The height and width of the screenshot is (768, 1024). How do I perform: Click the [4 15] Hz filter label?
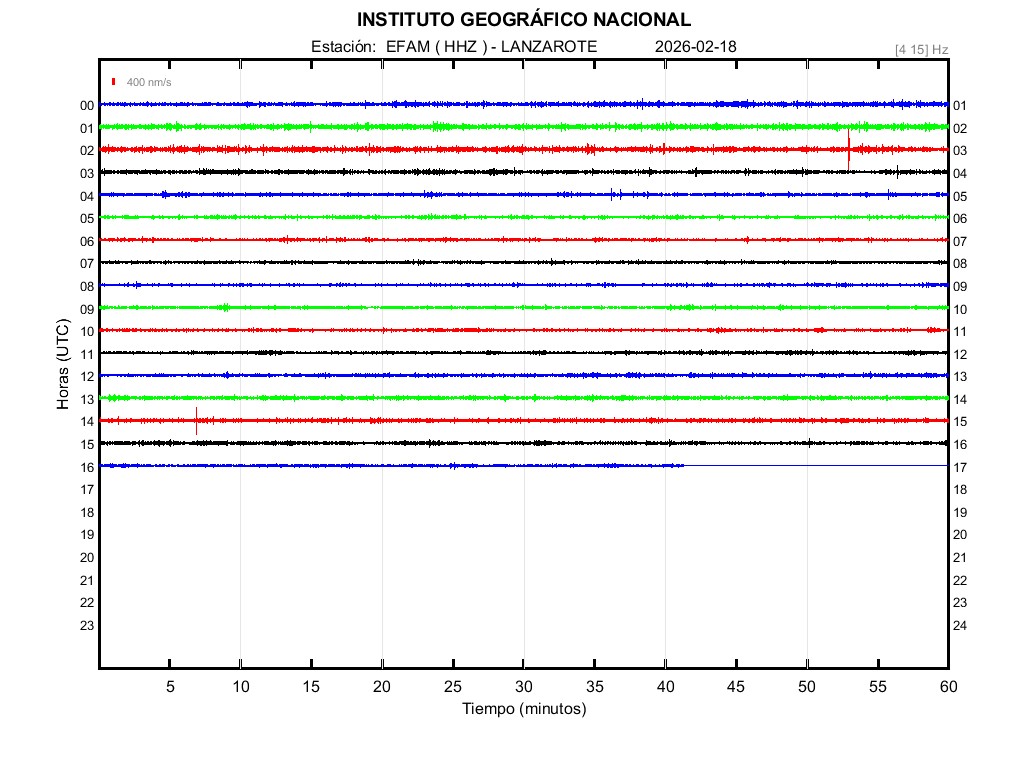click(x=921, y=49)
